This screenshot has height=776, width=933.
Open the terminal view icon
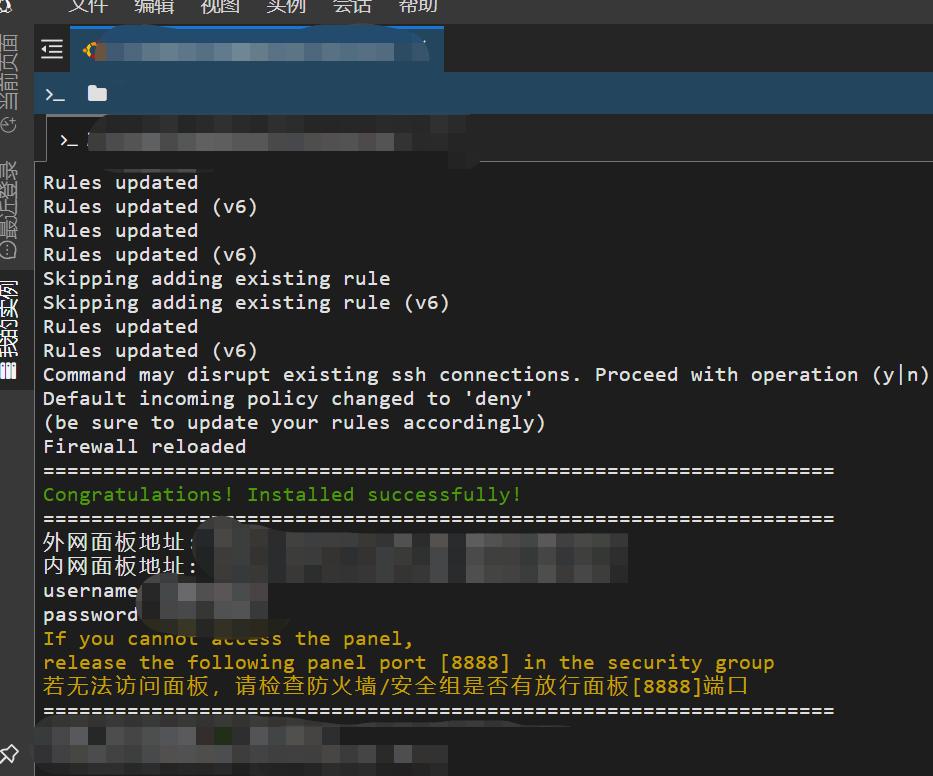tap(55, 94)
